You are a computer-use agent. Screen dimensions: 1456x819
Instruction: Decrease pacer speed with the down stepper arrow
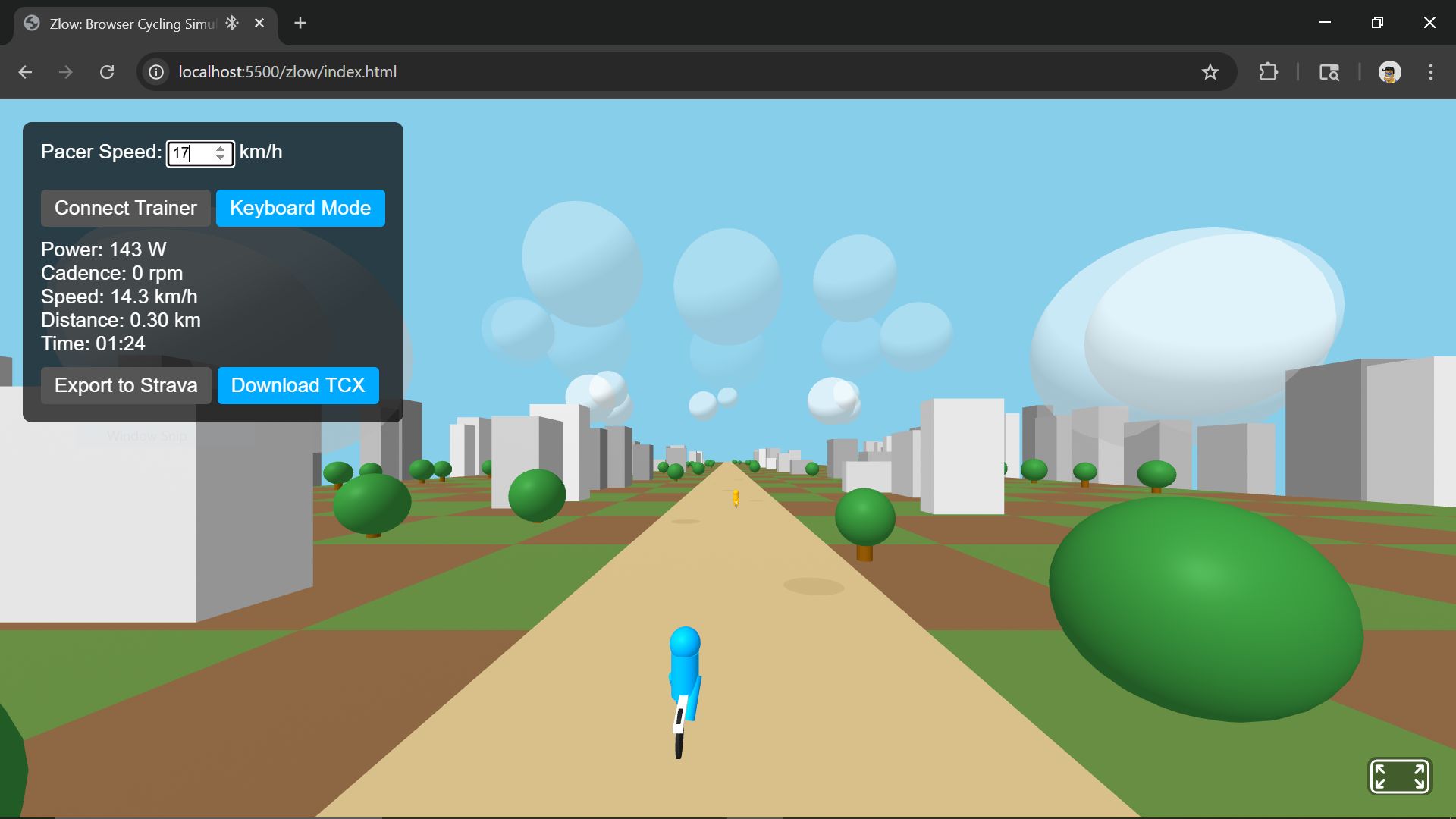[x=221, y=158]
